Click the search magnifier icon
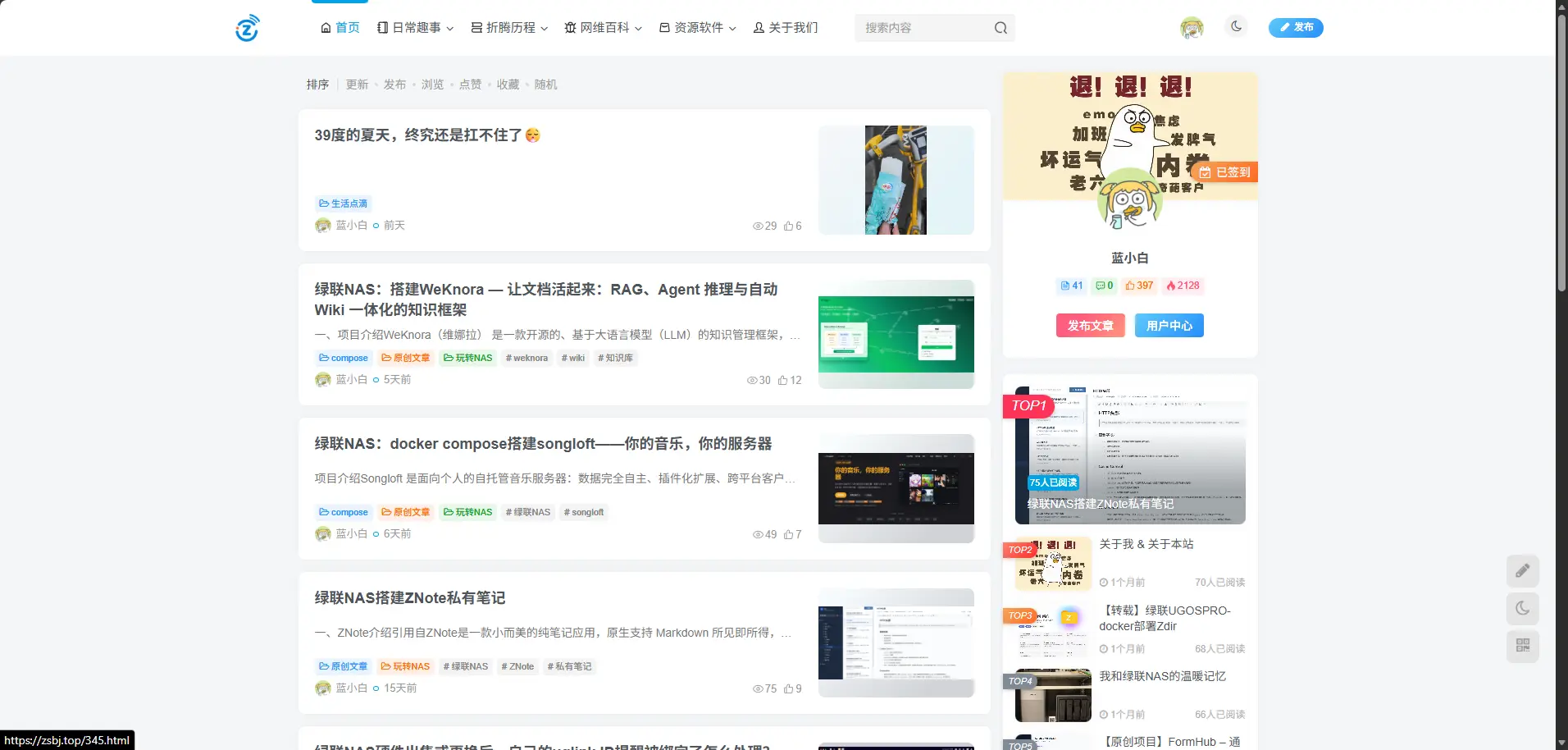This screenshot has width=1568, height=750. (x=1001, y=28)
